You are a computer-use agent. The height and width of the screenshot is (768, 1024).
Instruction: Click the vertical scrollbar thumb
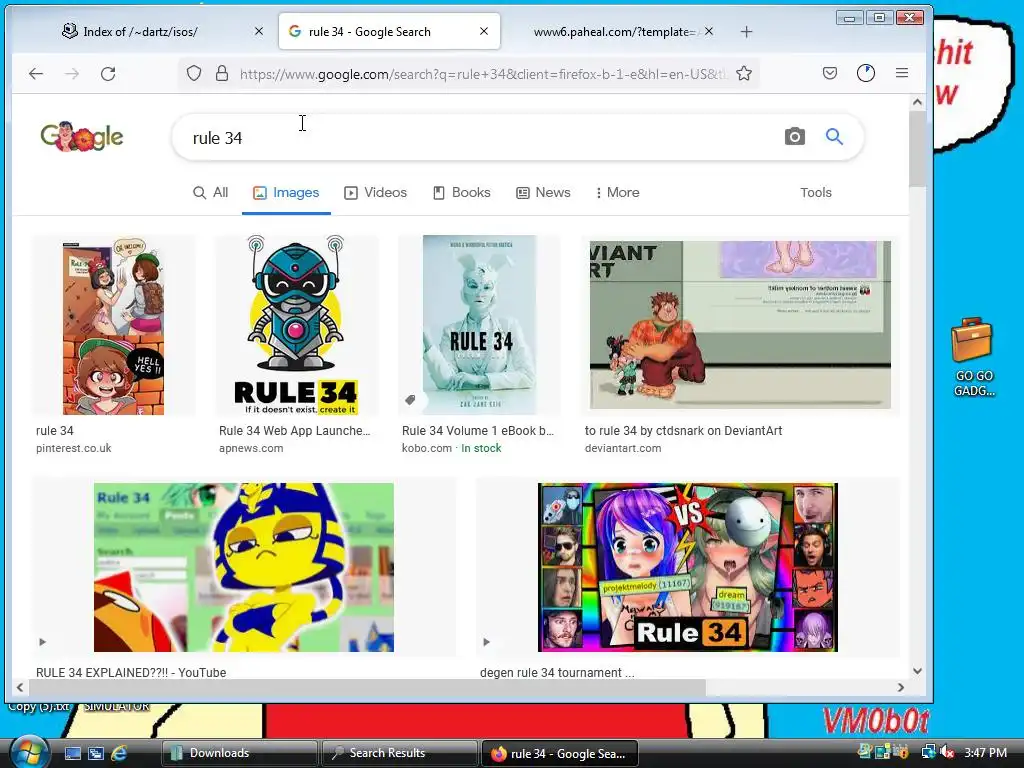tap(917, 149)
